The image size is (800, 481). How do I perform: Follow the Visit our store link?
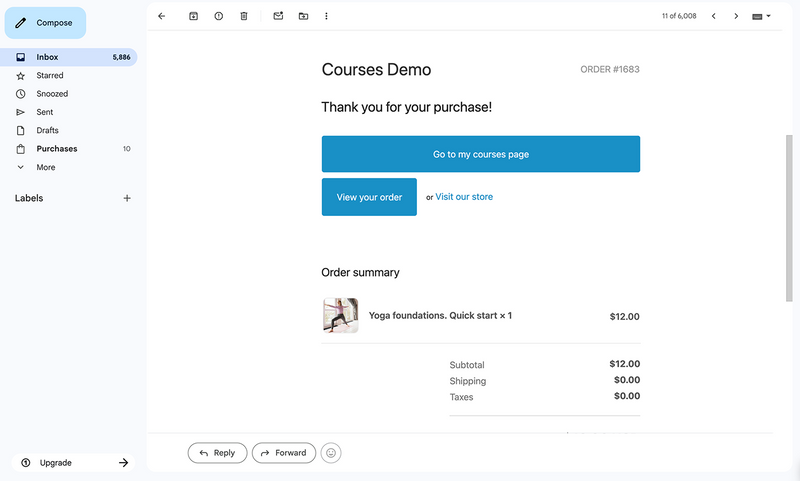(x=464, y=197)
